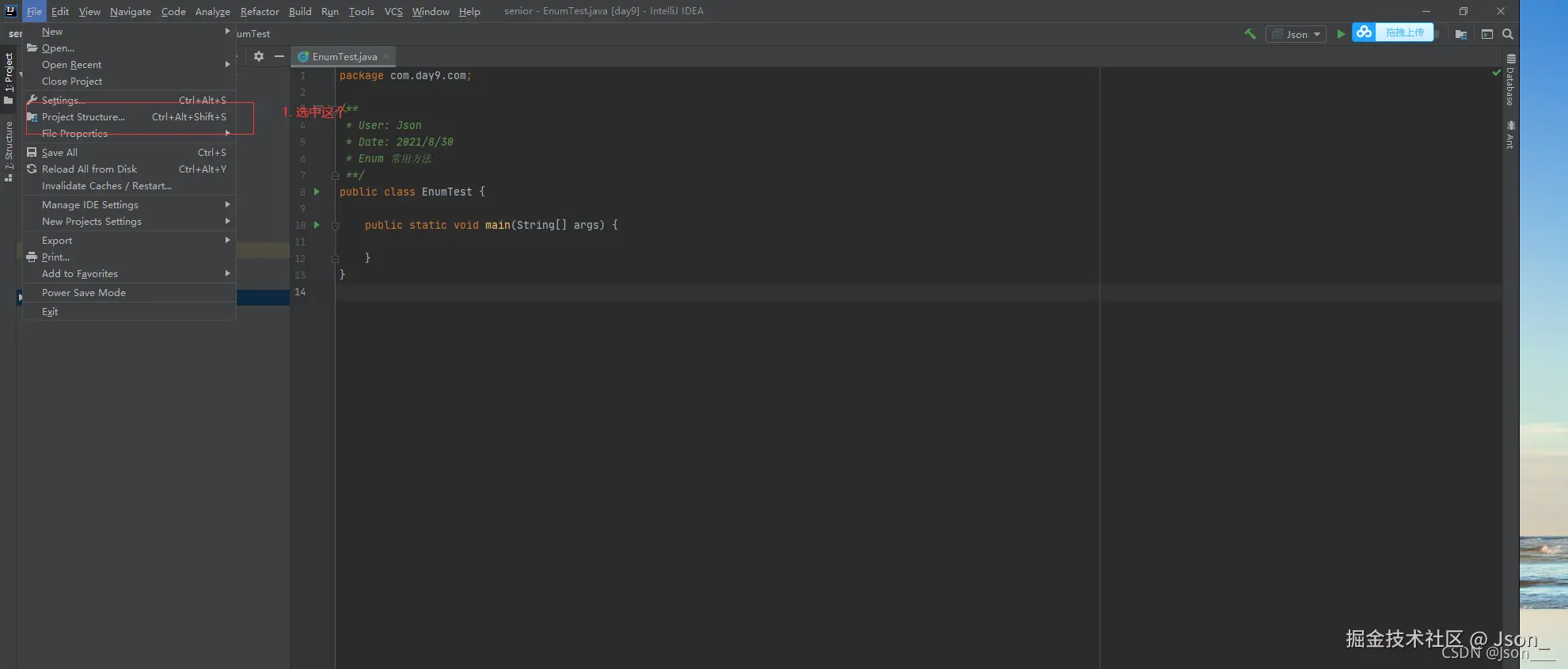Image resolution: width=1568 pixels, height=669 pixels.
Task: Open the Project panel gear settings
Action: (259, 56)
